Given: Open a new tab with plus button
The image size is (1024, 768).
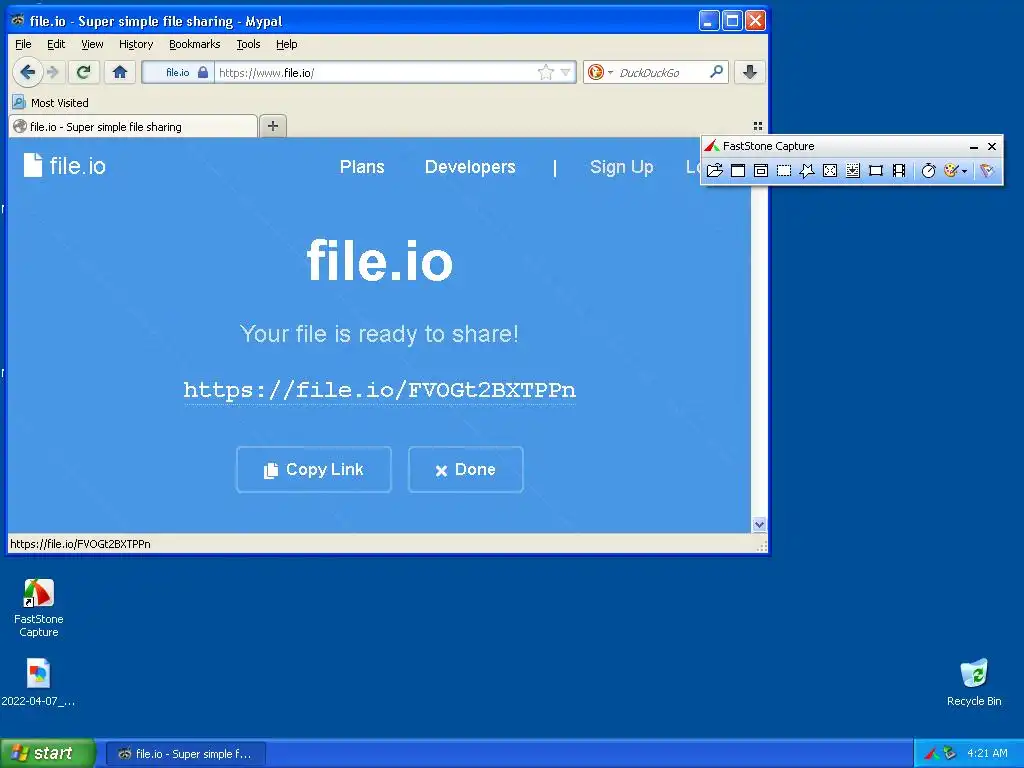Looking at the screenshot, I should [273, 126].
